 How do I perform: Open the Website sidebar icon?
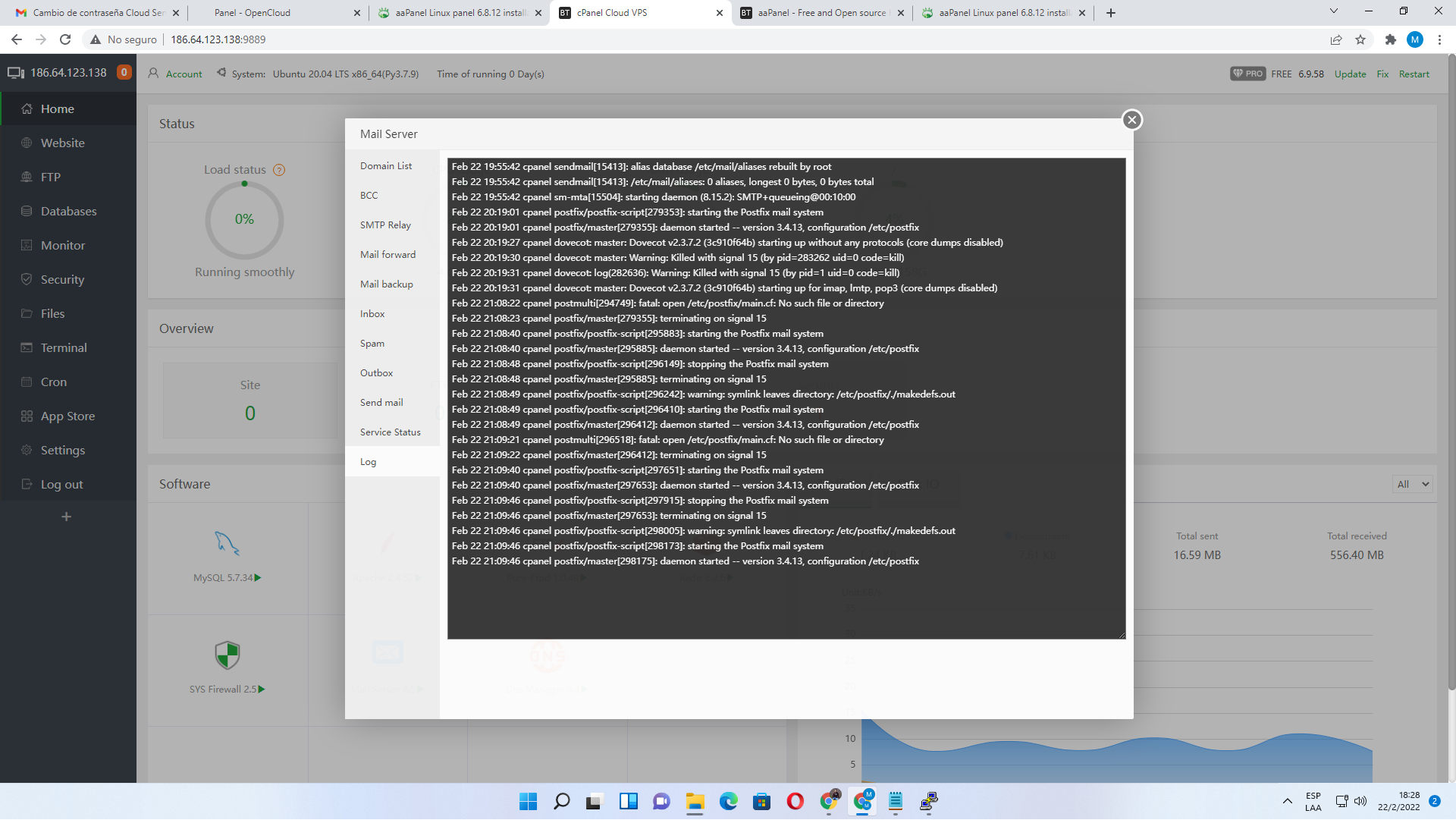(27, 143)
